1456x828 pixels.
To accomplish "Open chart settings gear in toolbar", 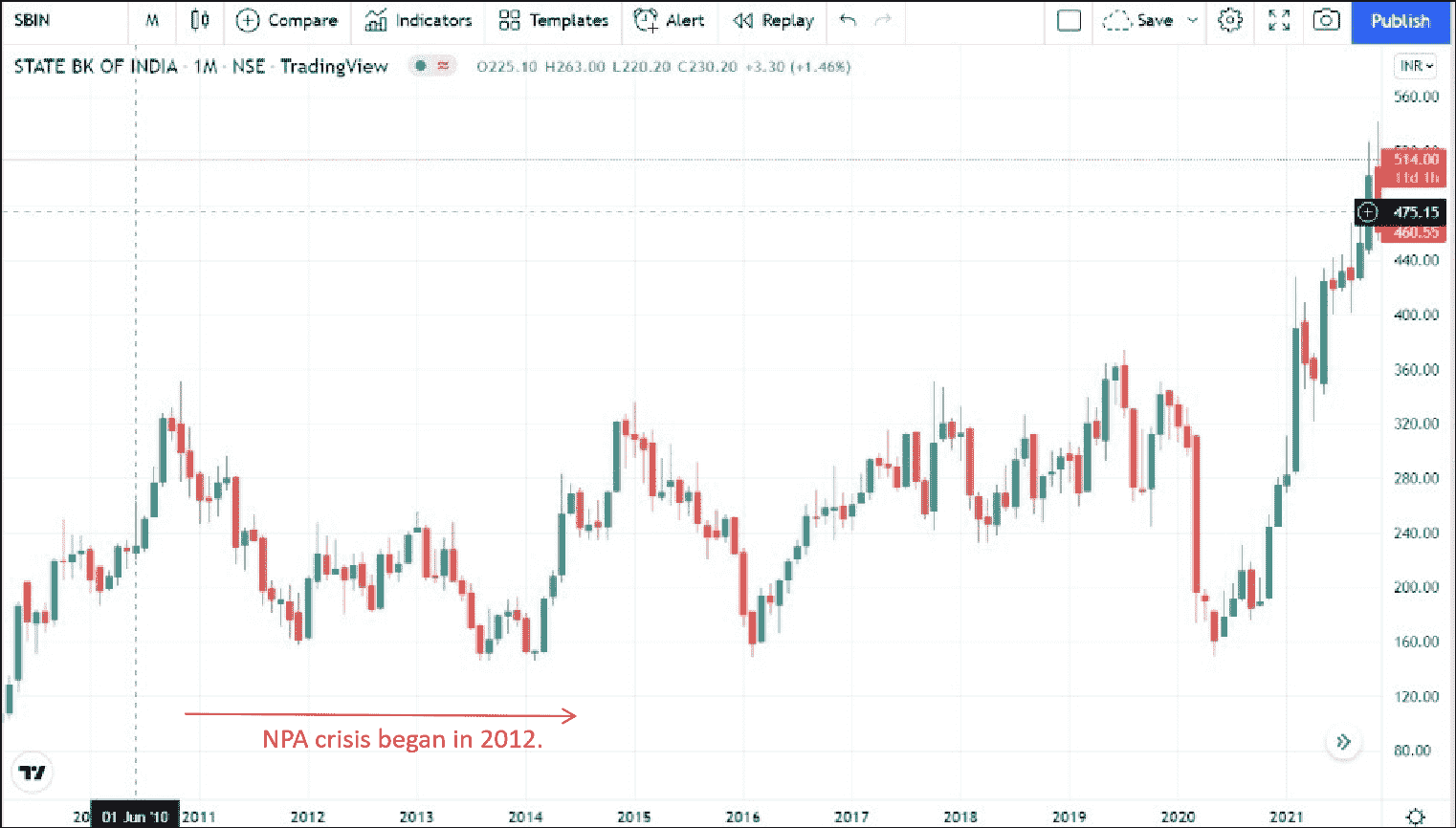I will click(1230, 20).
